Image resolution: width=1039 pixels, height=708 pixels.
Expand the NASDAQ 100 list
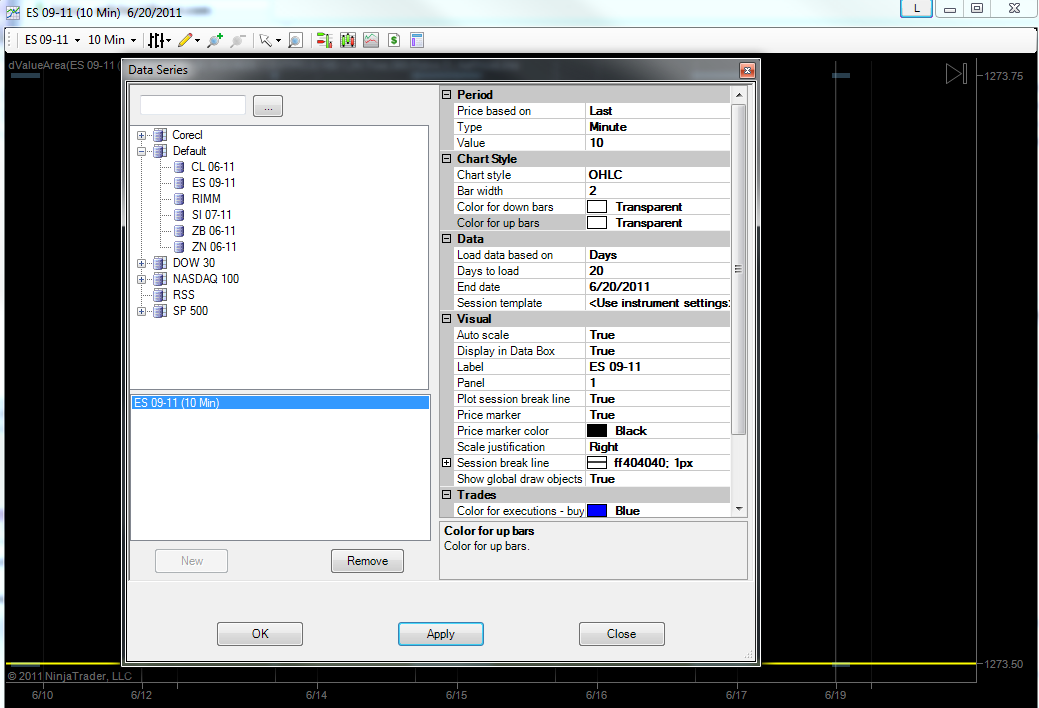coord(142,279)
